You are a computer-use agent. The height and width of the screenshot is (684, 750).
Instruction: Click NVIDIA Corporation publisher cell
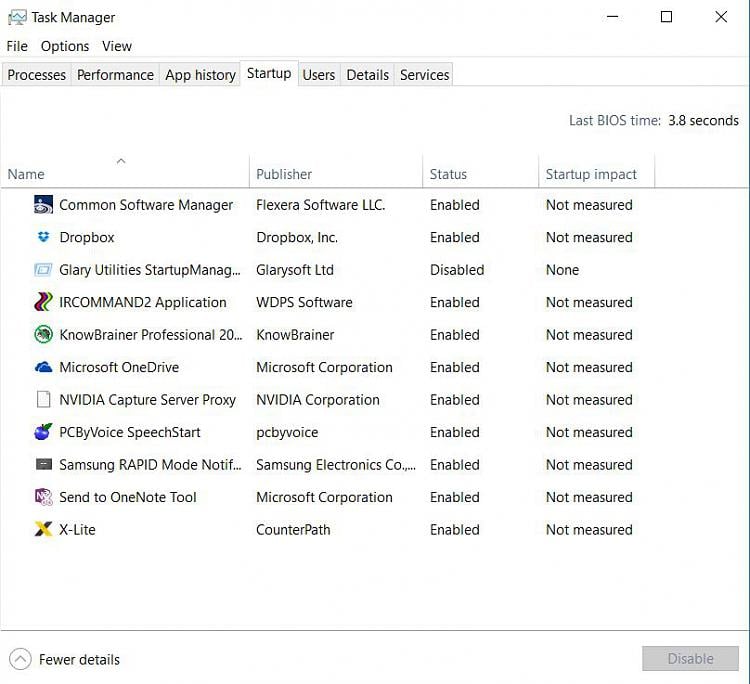click(x=318, y=400)
